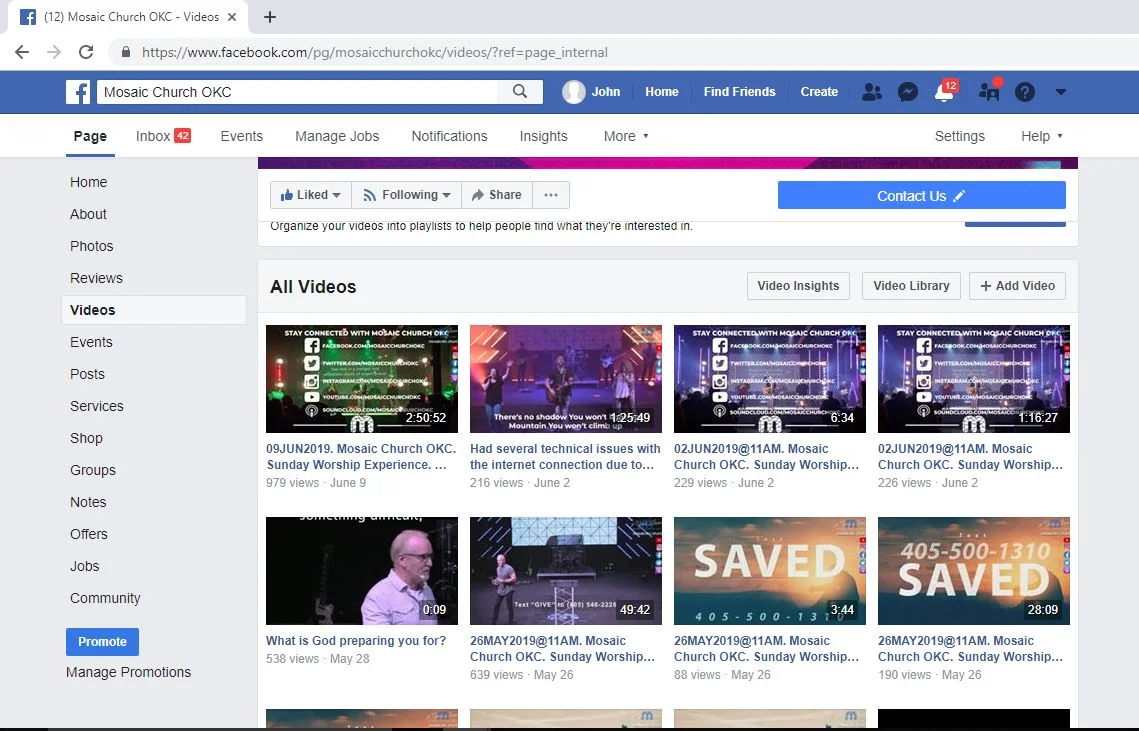Open 'What is God preparing you for?' title
Viewport: 1139px width, 731px height.
(356, 640)
